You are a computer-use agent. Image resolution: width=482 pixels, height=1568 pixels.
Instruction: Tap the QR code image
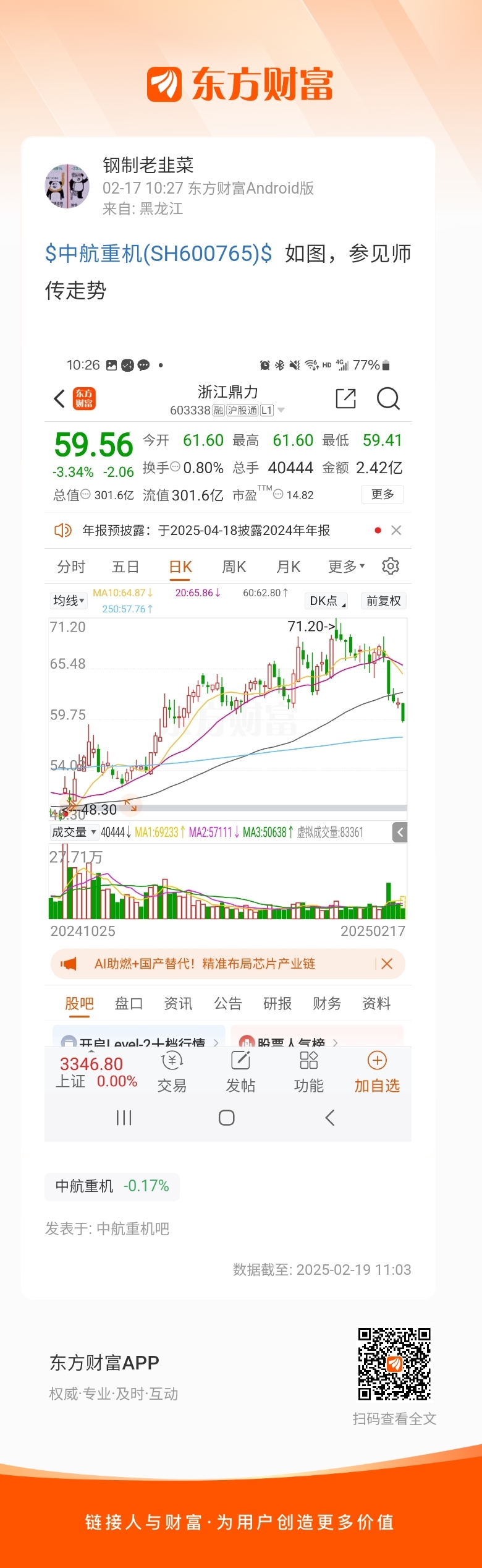pos(394,1363)
